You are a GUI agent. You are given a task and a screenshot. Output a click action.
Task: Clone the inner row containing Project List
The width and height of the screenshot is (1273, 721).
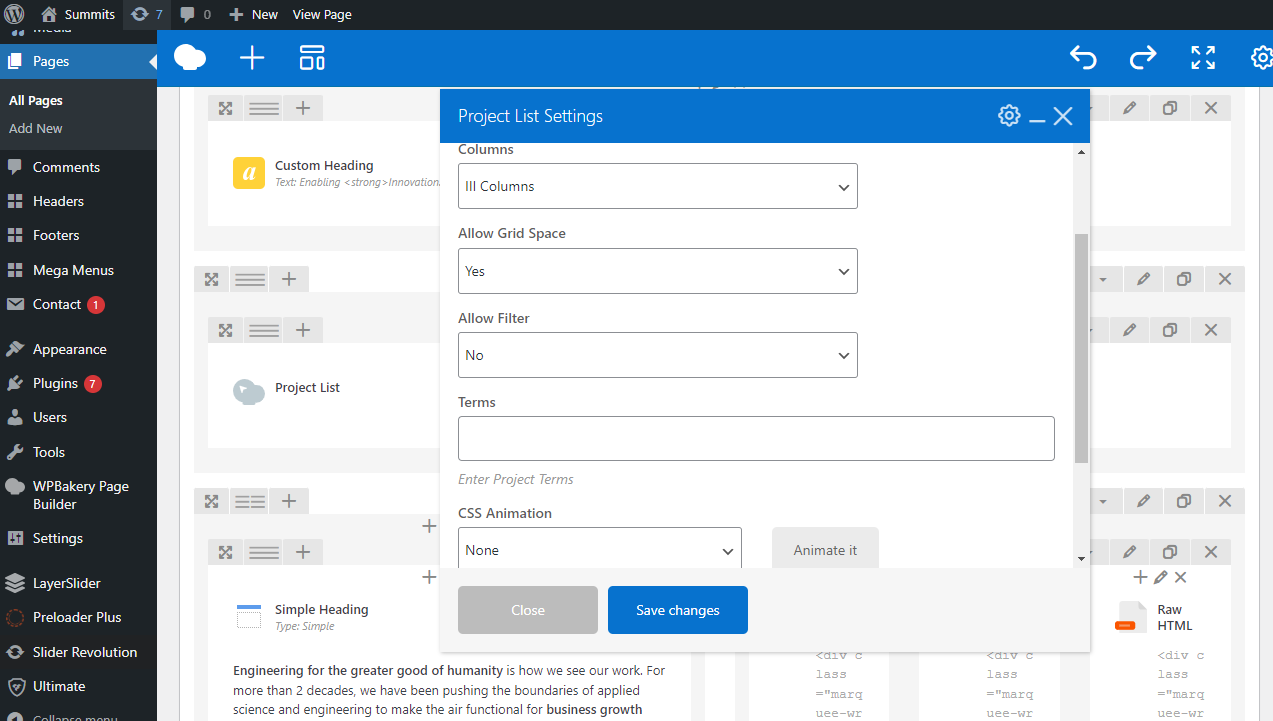(1170, 330)
